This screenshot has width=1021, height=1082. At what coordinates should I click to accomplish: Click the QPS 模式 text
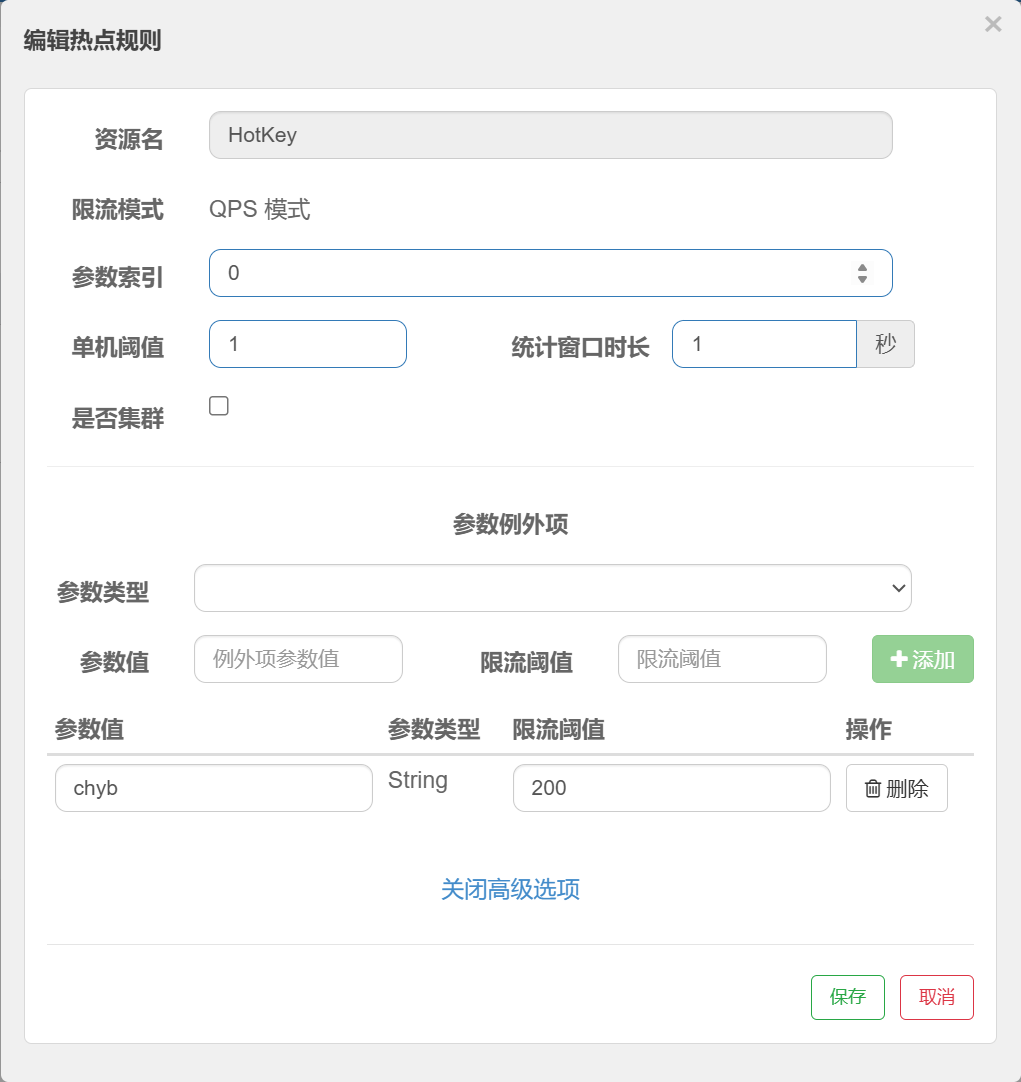[x=259, y=209]
